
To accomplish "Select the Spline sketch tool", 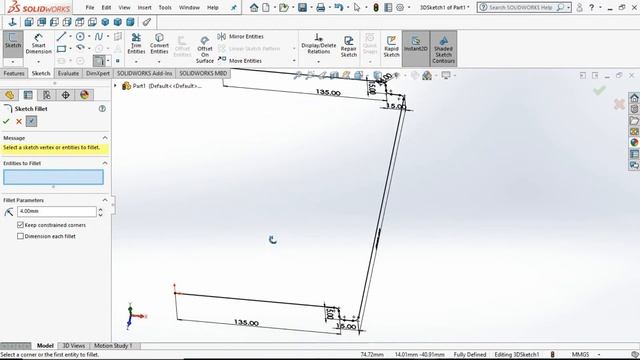I will pos(99,37).
